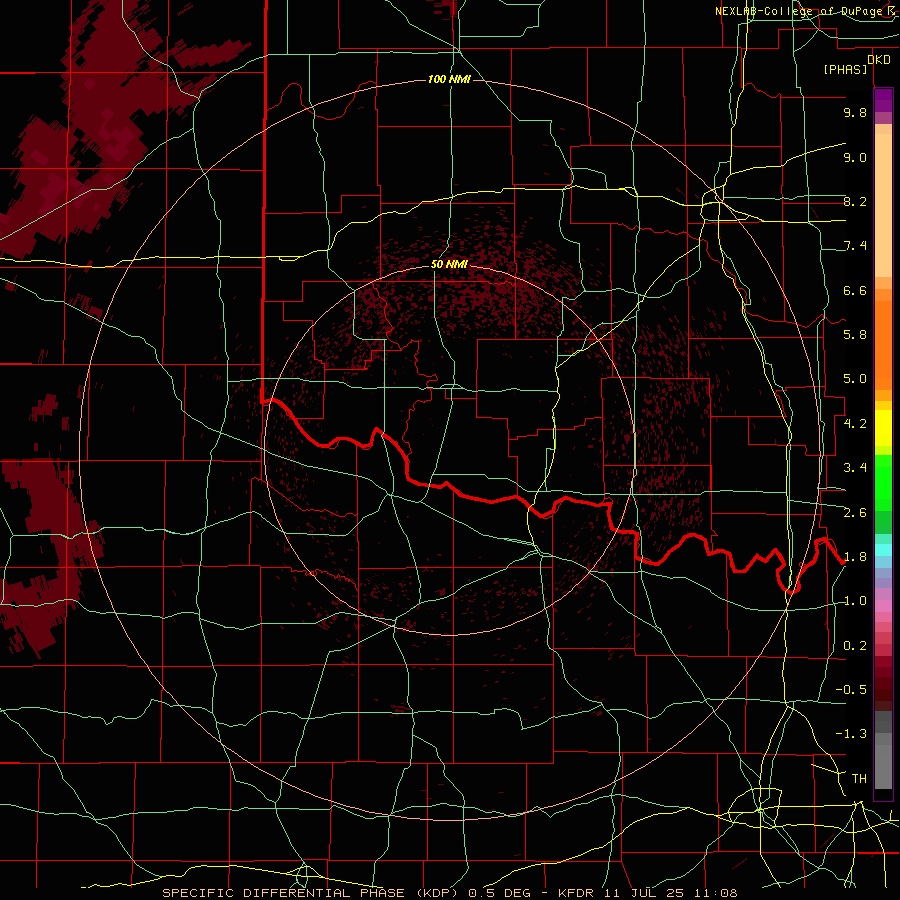Click the purple swatch at color scale top

click(x=883, y=100)
